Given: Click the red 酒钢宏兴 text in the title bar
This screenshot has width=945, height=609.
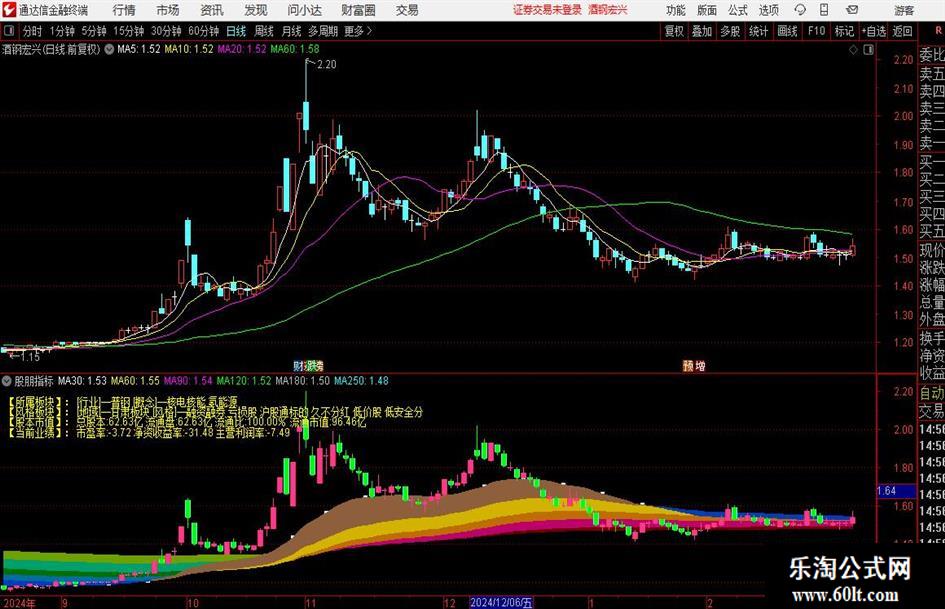Looking at the screenshot, I should click(x=608, y=10).
